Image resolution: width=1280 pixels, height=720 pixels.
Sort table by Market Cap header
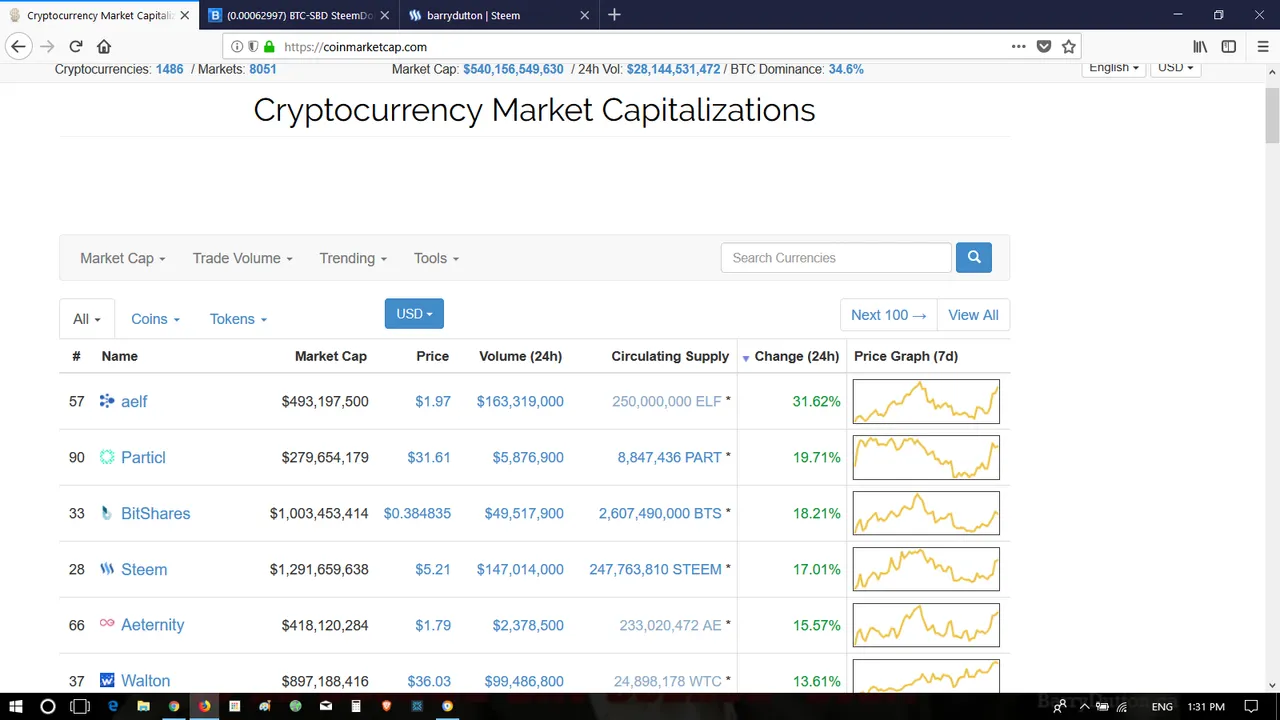pos(330,356)
